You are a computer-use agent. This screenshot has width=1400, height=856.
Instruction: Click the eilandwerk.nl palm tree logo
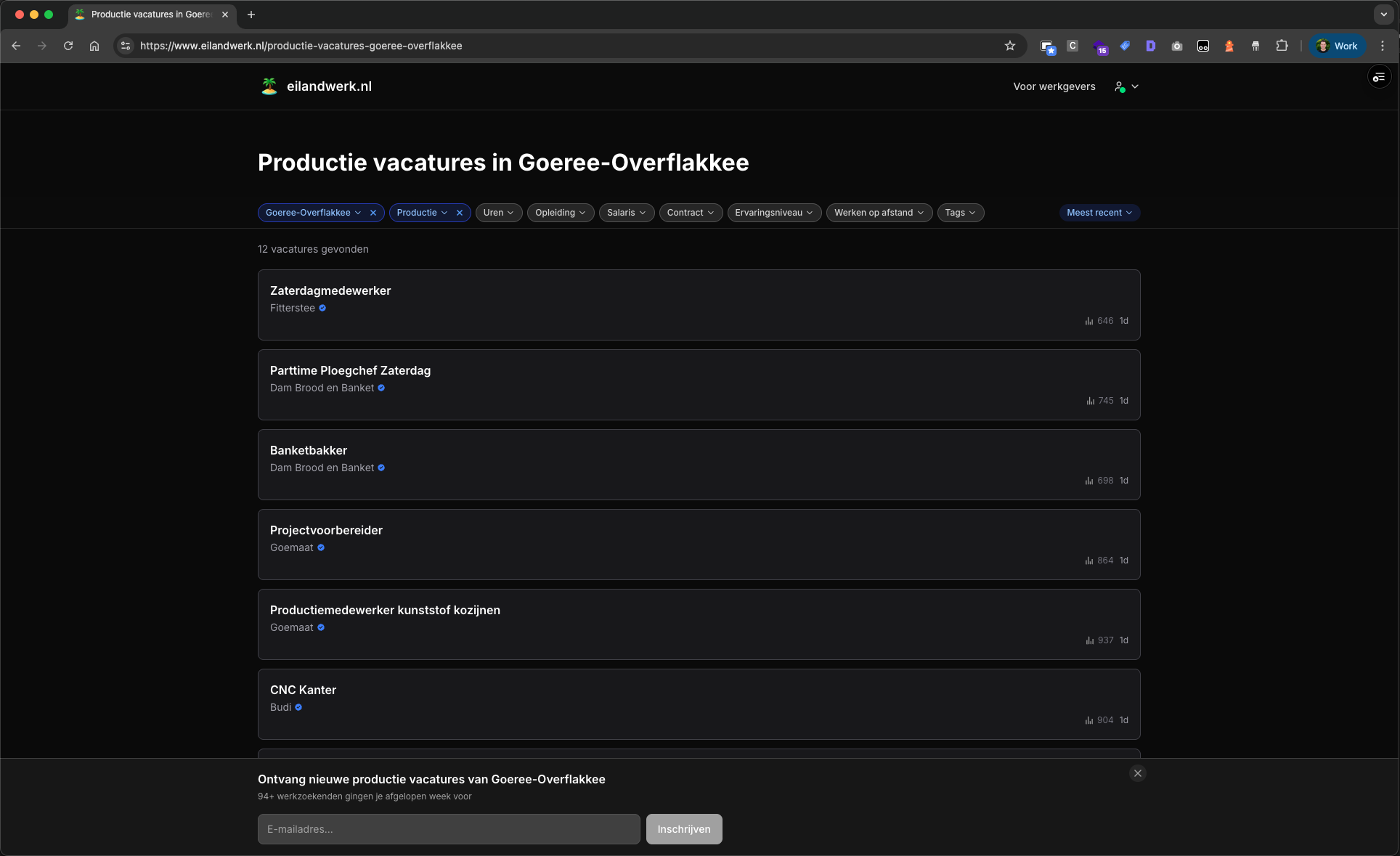click(269, 86)
